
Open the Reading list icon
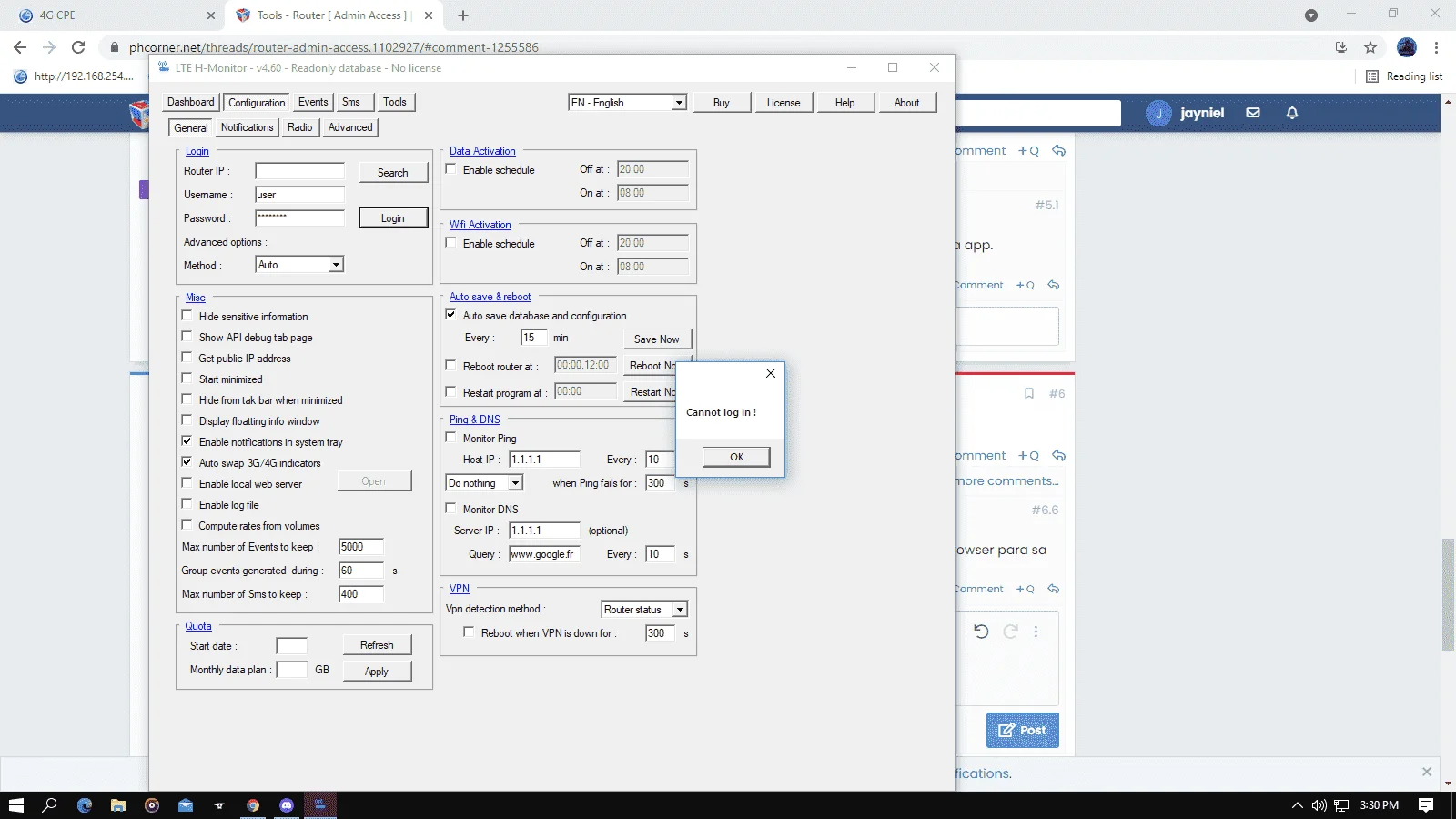click(x=1372, y=76)
